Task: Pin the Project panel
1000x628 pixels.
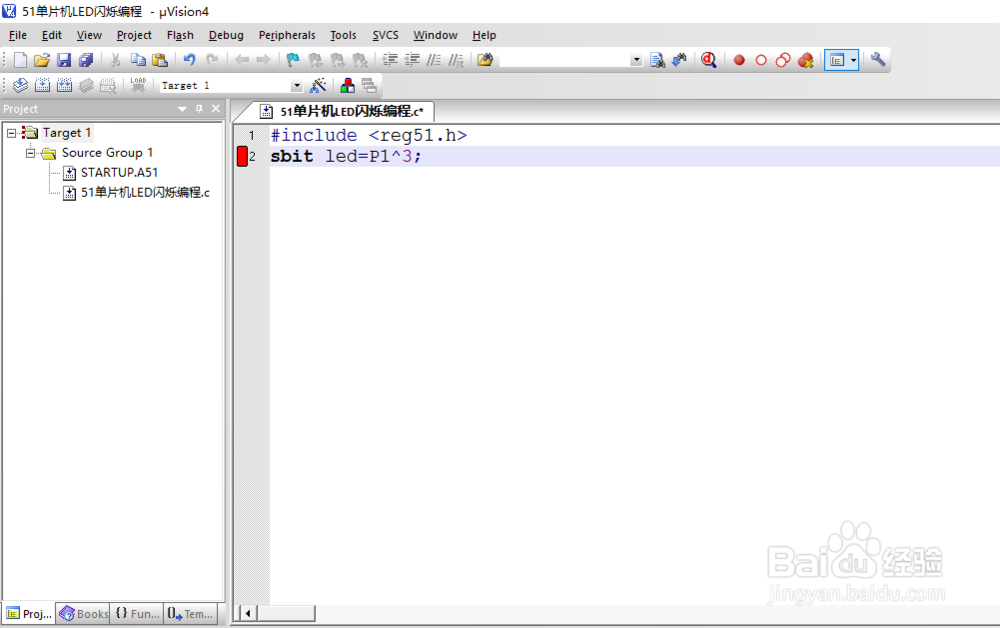Action: (199, 109)
